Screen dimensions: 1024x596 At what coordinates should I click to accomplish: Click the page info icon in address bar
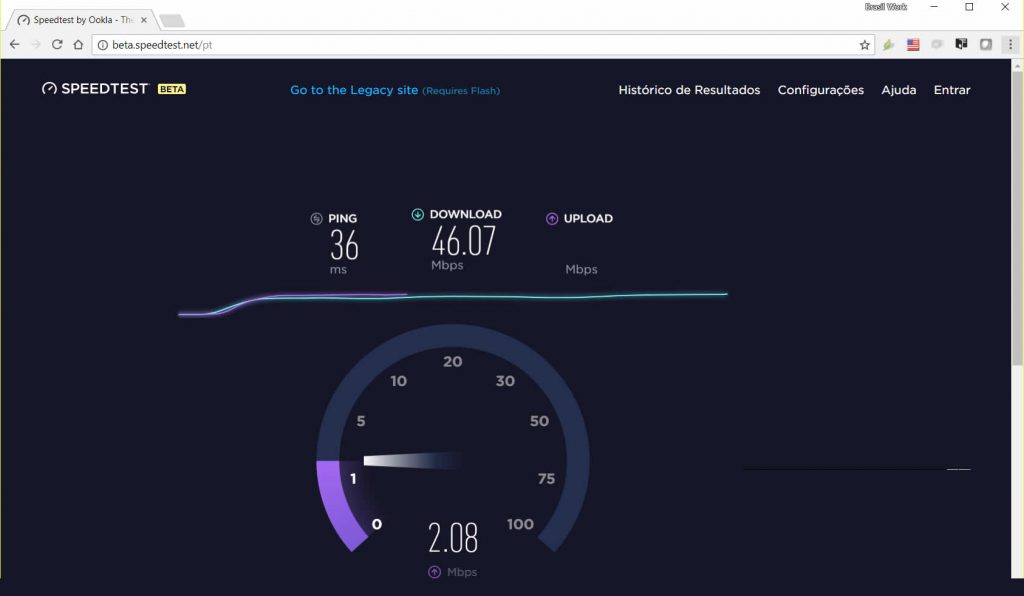click(x=101, y=44)
